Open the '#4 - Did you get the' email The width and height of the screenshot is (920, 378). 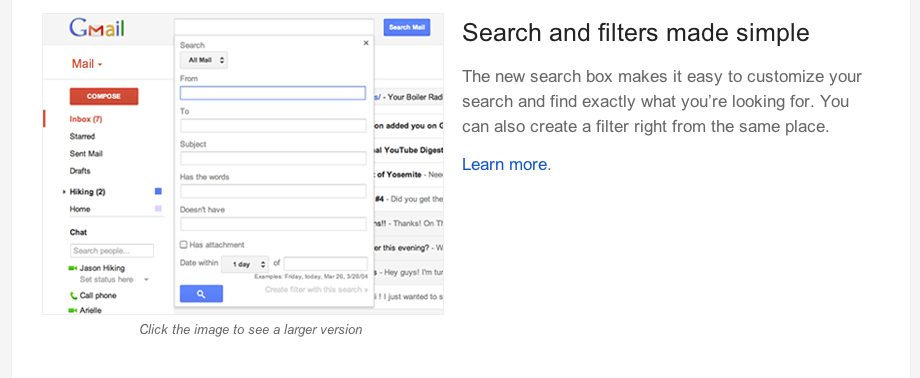pos(408,199)
